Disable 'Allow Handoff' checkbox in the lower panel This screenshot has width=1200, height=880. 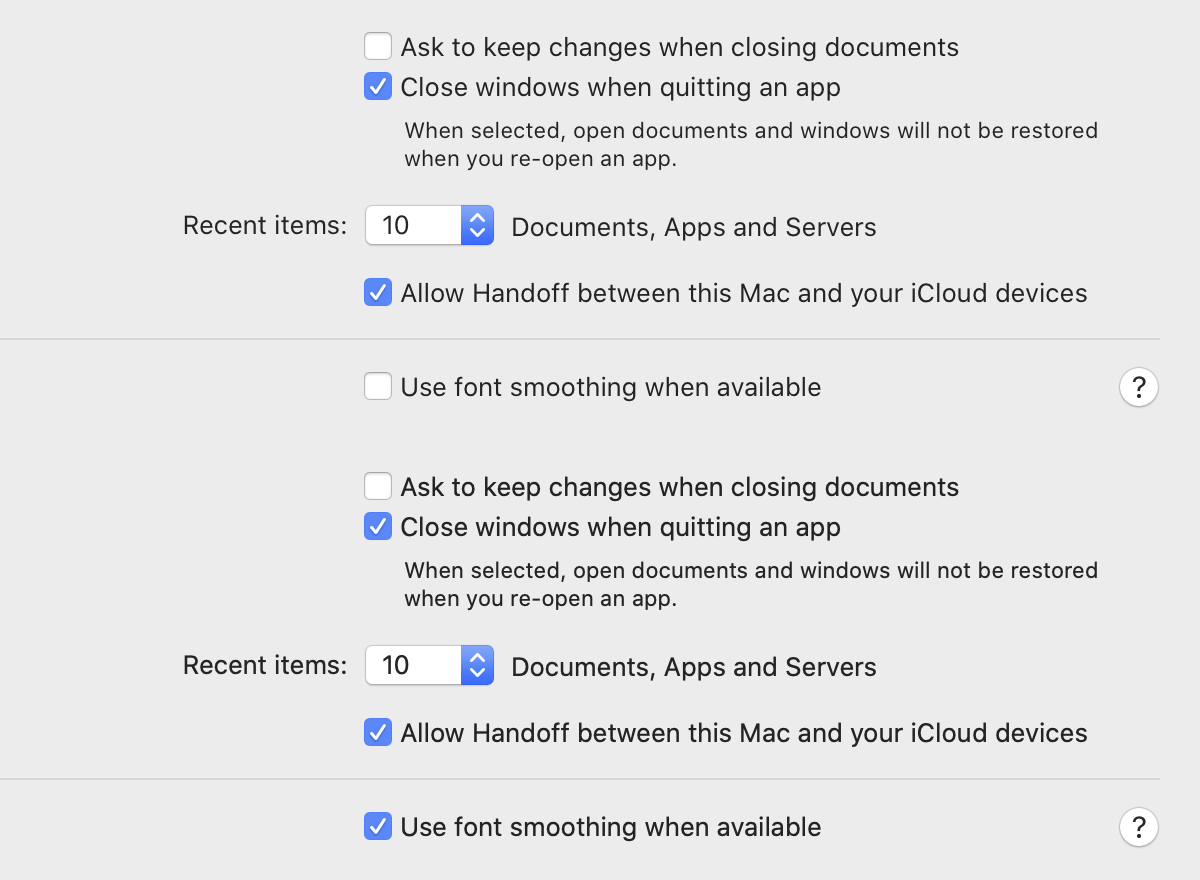tap(378, 733)
